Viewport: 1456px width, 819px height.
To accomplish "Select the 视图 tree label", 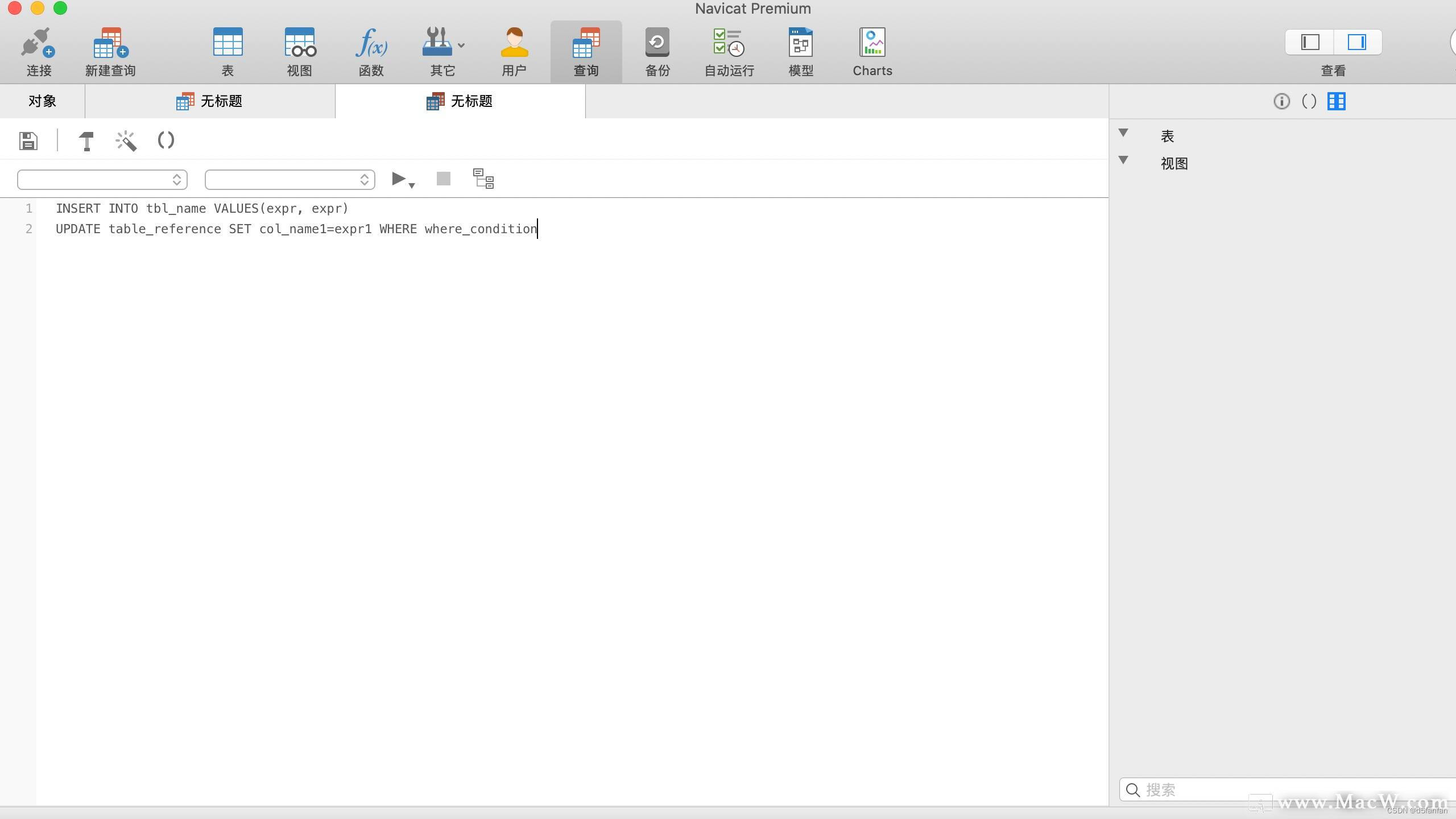I will coord(1174,164).
